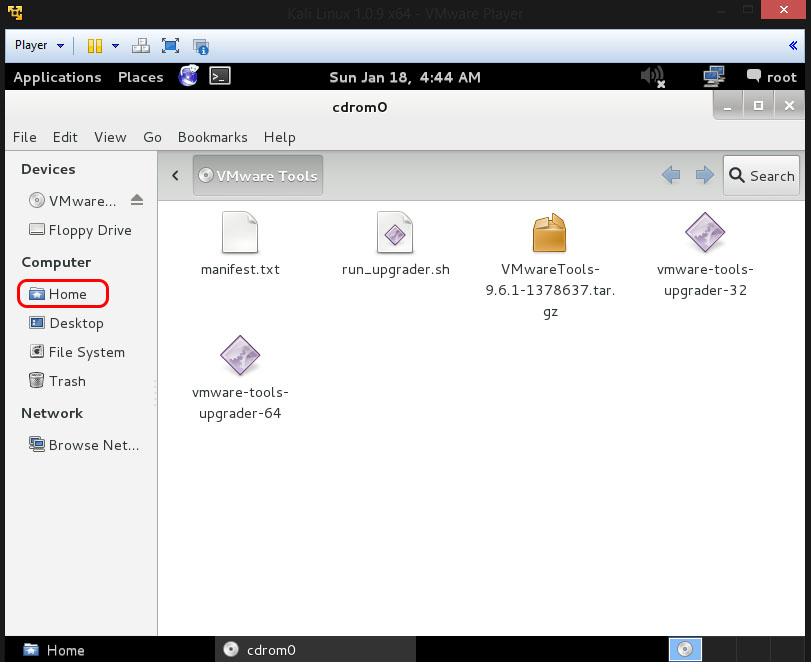This screenshot has width=811, height=662.
Task: Launch the terminal from the top panel
Action: pyautogui.click(x=221, y=77)
